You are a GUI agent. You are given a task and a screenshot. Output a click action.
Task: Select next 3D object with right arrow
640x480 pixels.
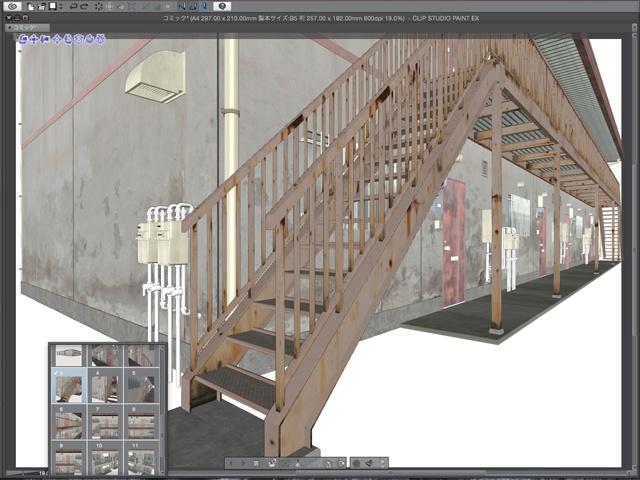pos(243,463)
